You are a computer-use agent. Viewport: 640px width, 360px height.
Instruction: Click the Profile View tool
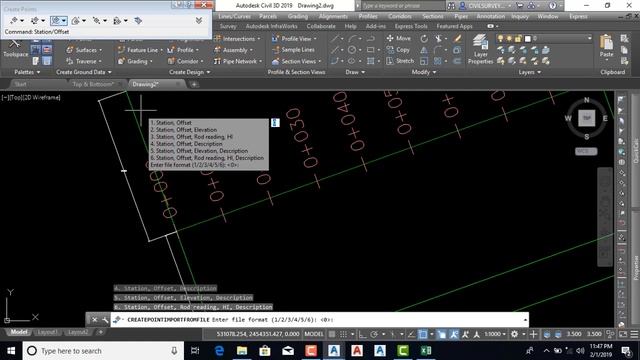click(x=294, y=39)
